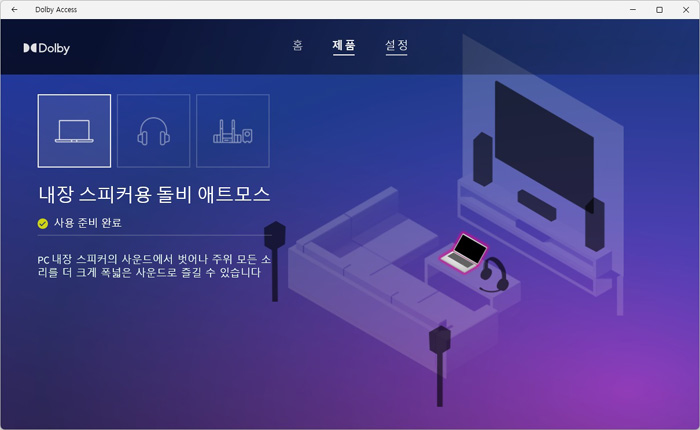Image resolution: width=700 pixels, height=430 pixels.
Task: Click the 사용 준비 완료 status text
Action: click(88, 223)
